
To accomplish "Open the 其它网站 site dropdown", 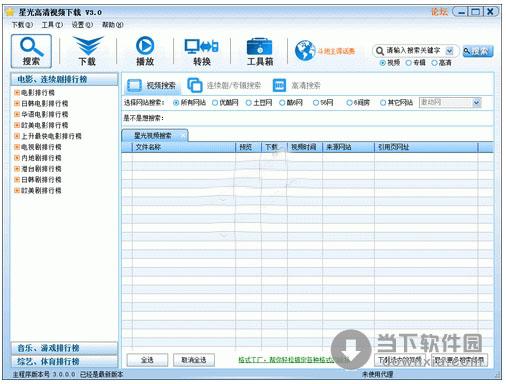I will (476, 103).
